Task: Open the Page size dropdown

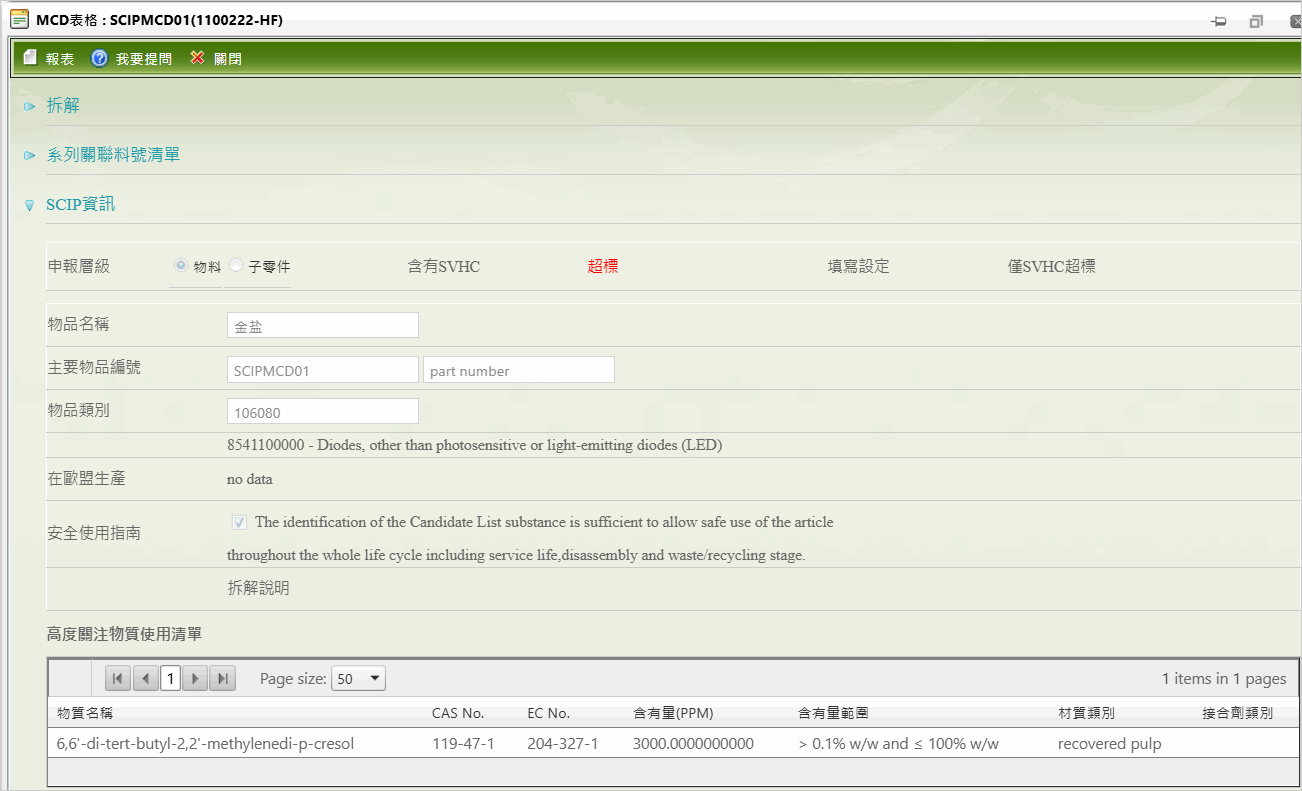Action: pyautogui.click(x=358, y=678)
